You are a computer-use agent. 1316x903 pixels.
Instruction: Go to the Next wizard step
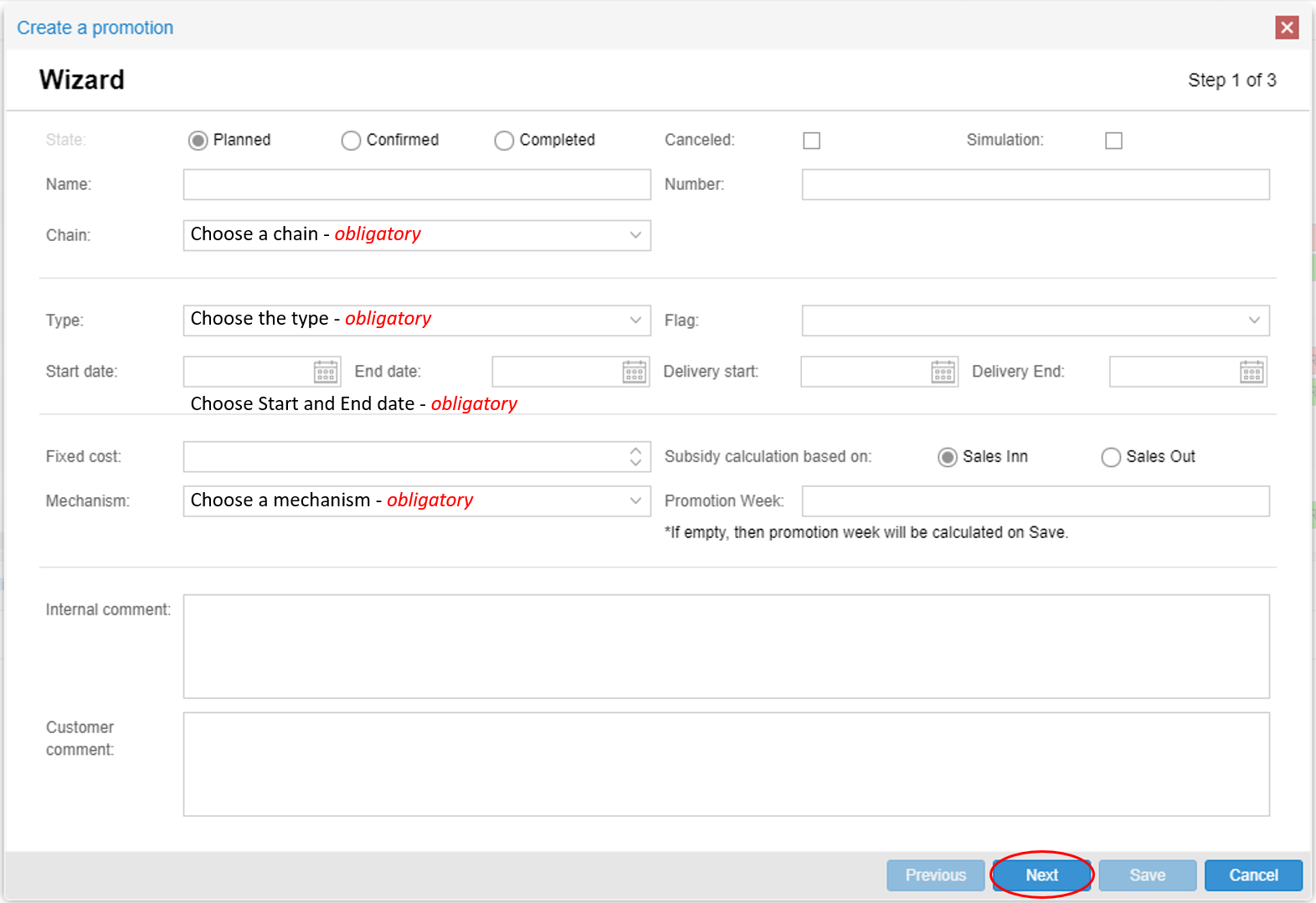1042,875
